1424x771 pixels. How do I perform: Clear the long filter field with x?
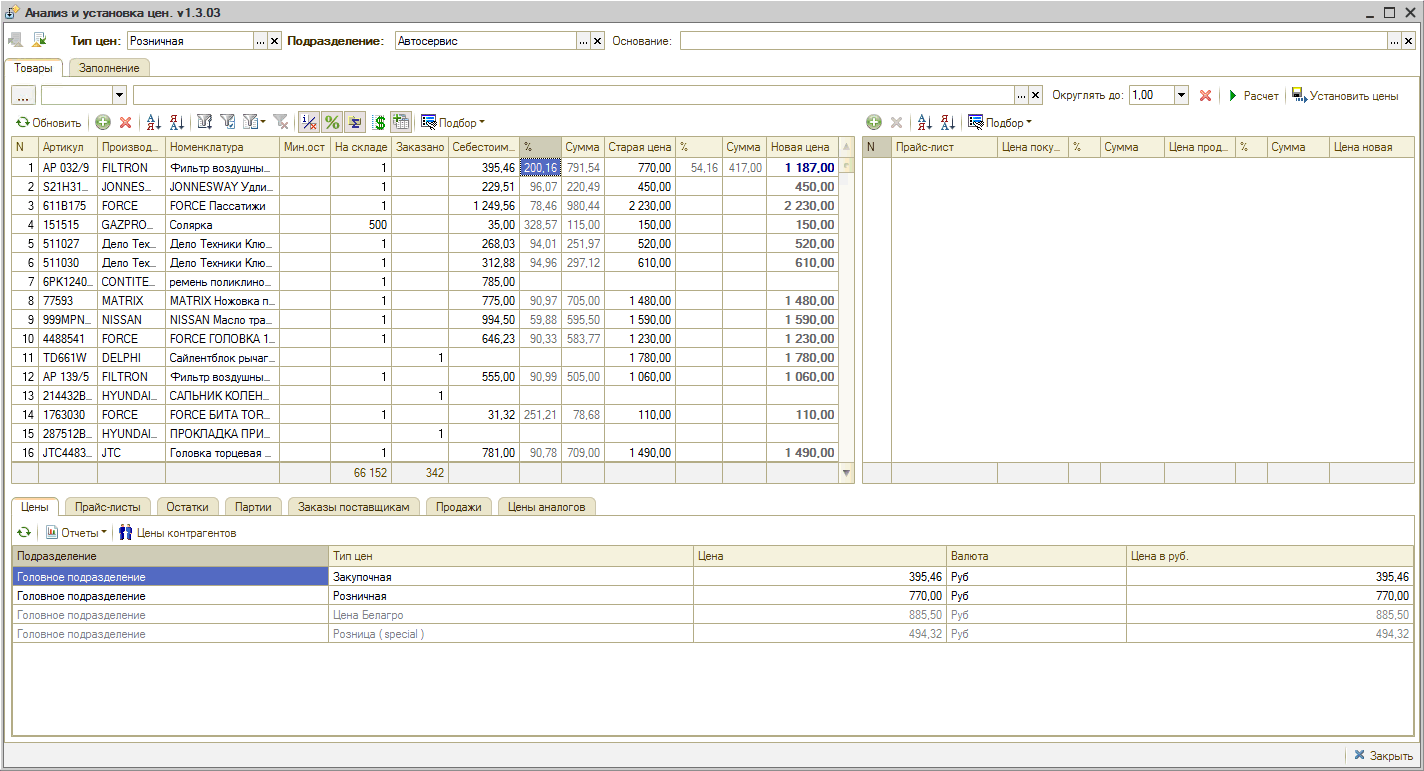pyautogui.click(x=1035, y=95)
